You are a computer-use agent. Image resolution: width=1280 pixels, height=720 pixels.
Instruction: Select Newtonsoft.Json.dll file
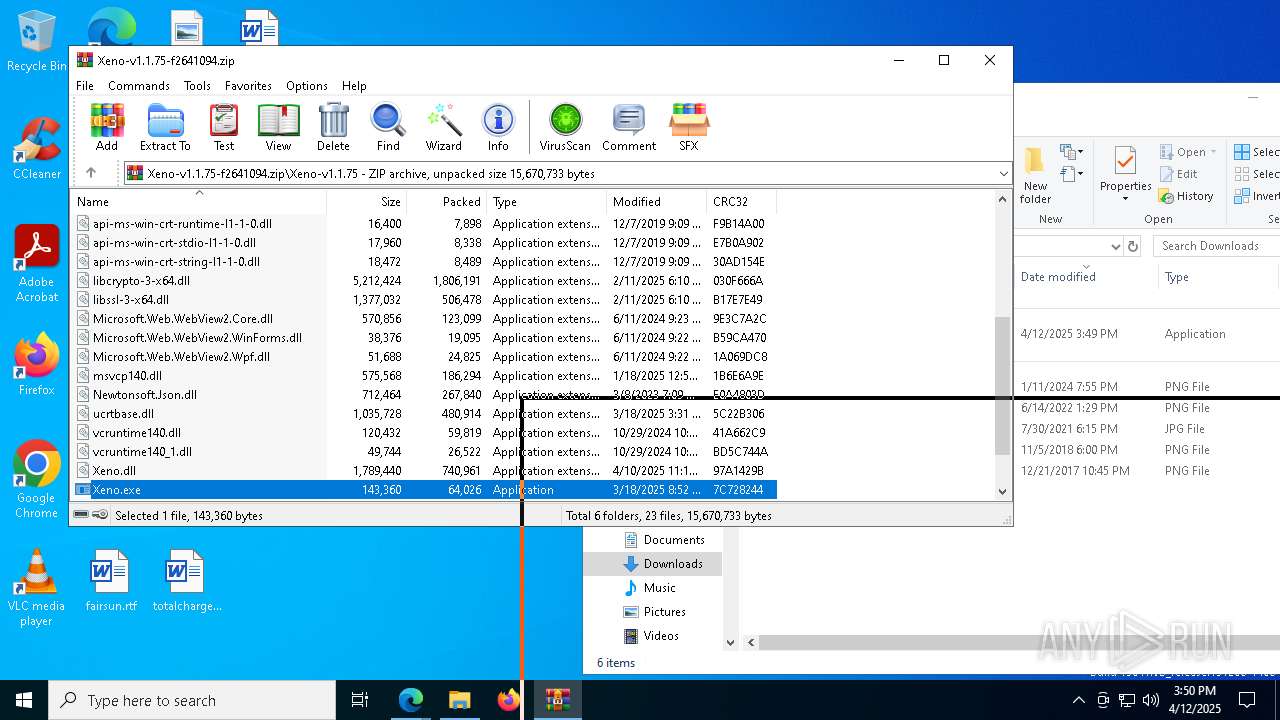tap(424, 394)
